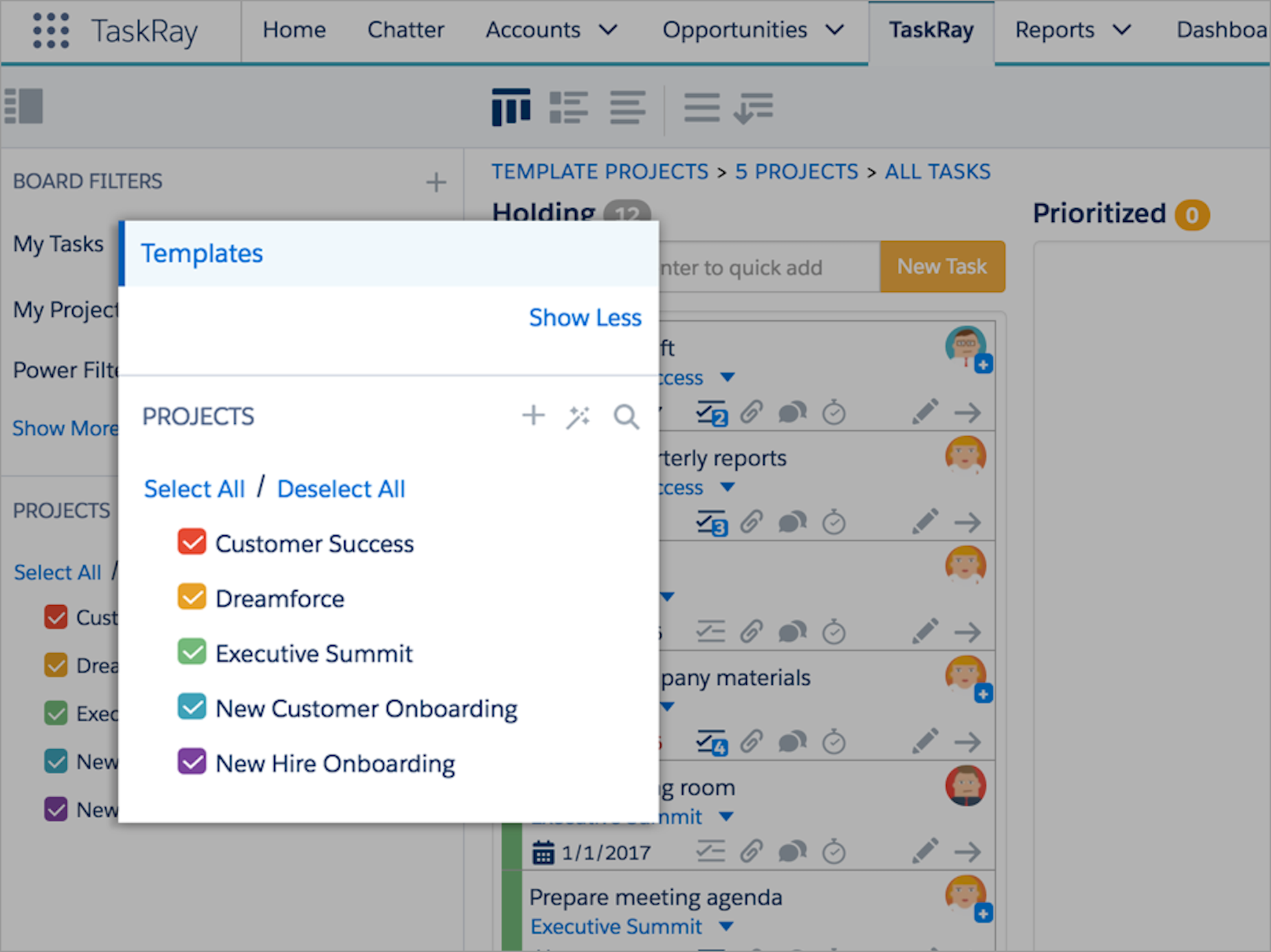The width and height of the screenshot is (1271, 952).
Task: Uncheck New Customer Onboarding in popup
Action: 192,706
